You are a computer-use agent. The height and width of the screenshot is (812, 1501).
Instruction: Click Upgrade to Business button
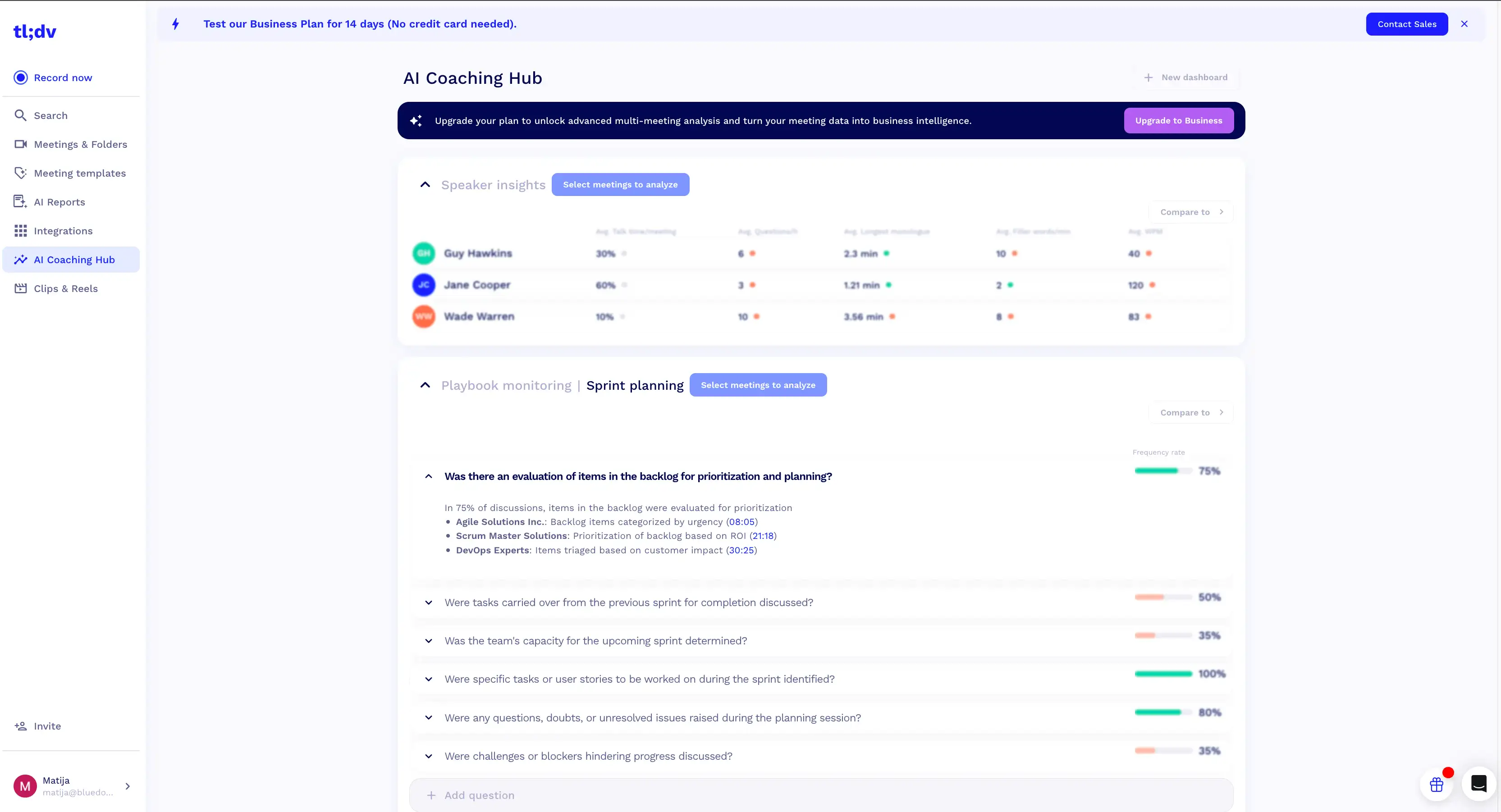click(x=1179, y=121)
